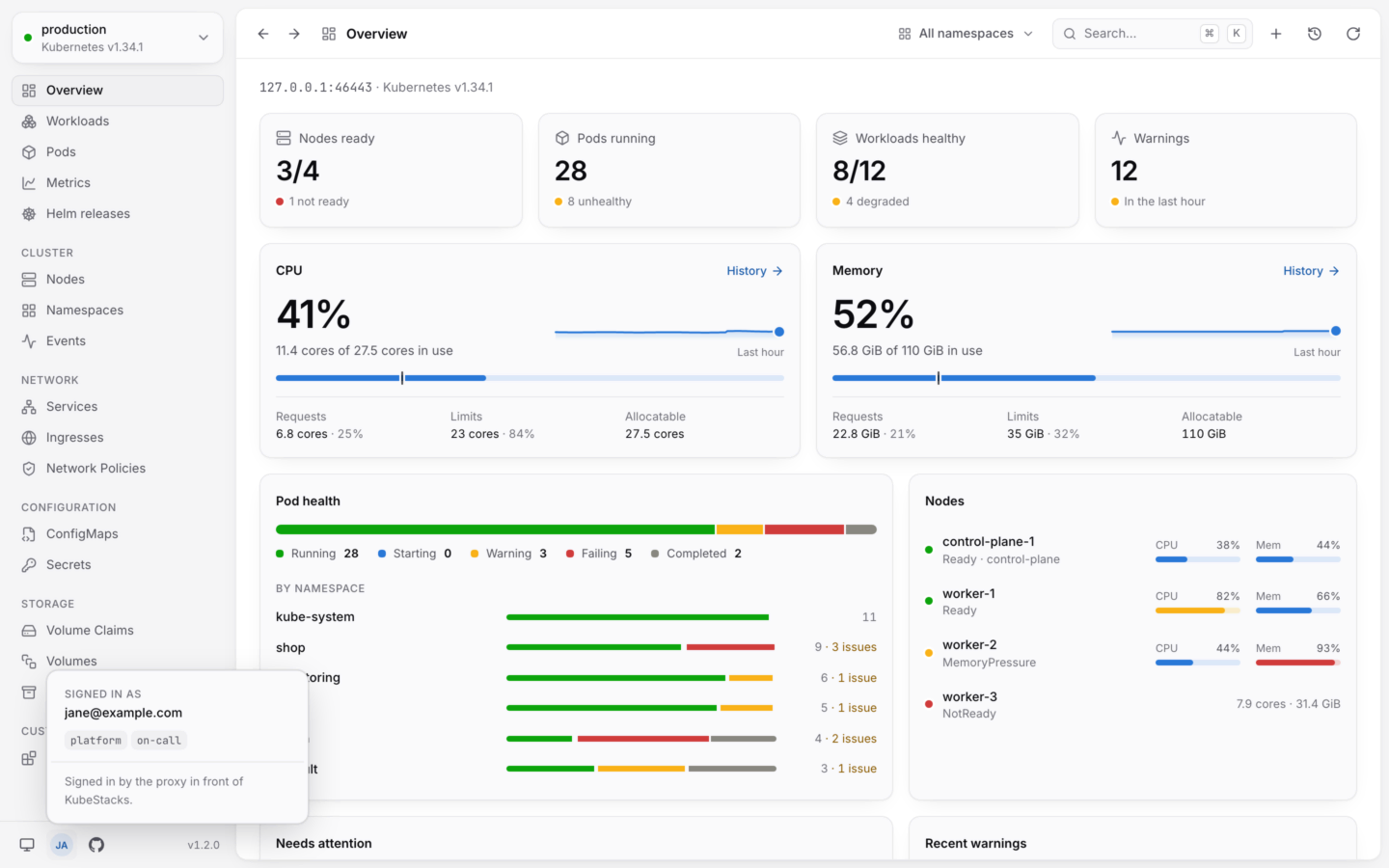Open CPU History link
Screen dimensions: 1389x868
[754, 271]
